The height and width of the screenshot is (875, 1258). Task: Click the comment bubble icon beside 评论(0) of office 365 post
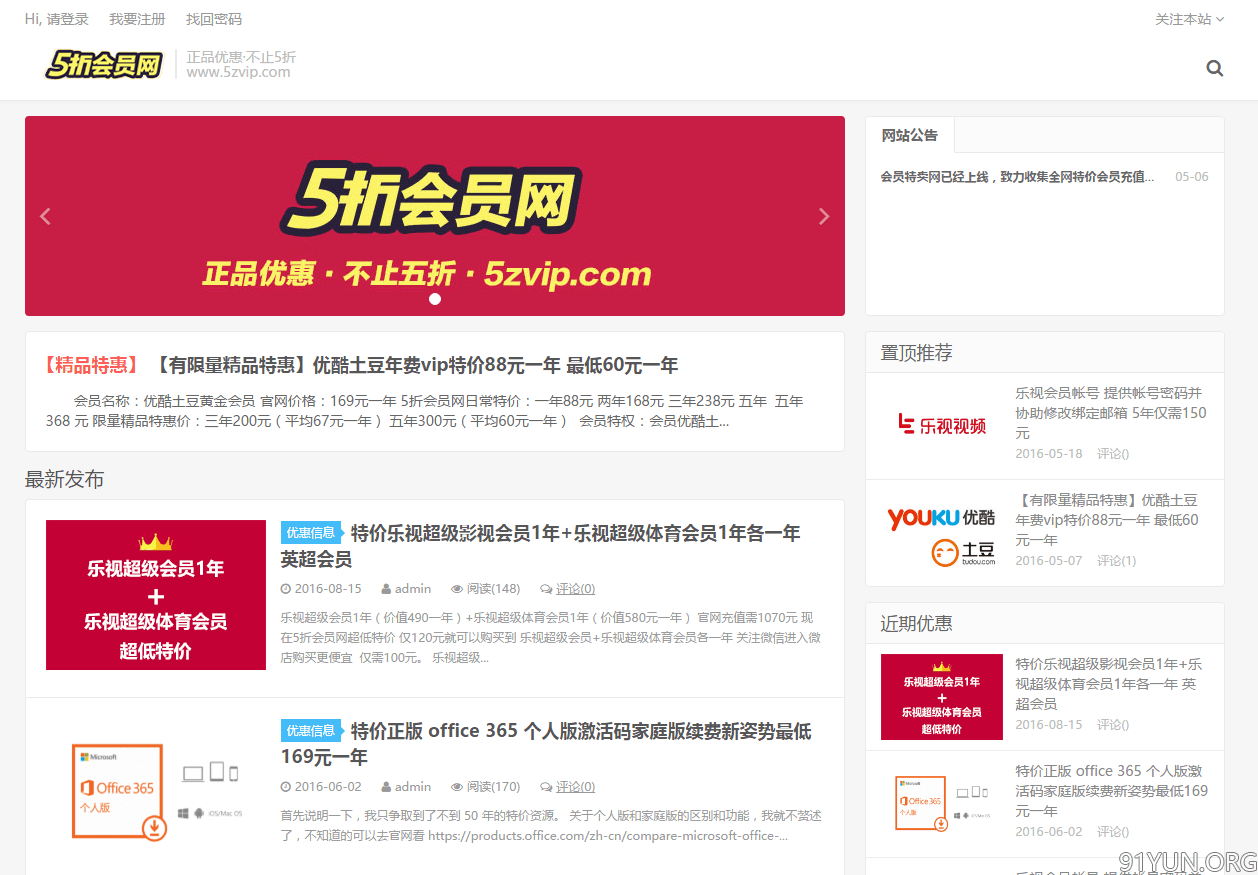click(546, 787)
